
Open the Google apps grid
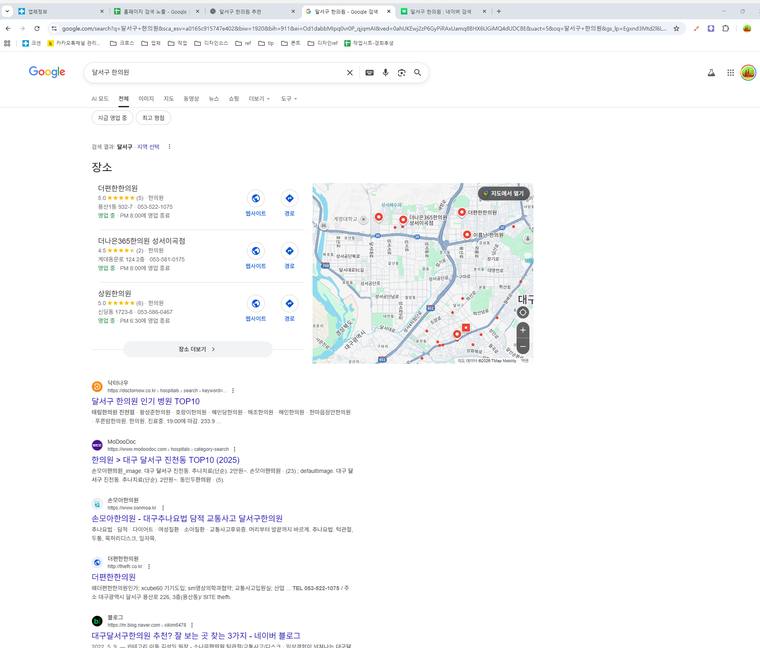730,73
